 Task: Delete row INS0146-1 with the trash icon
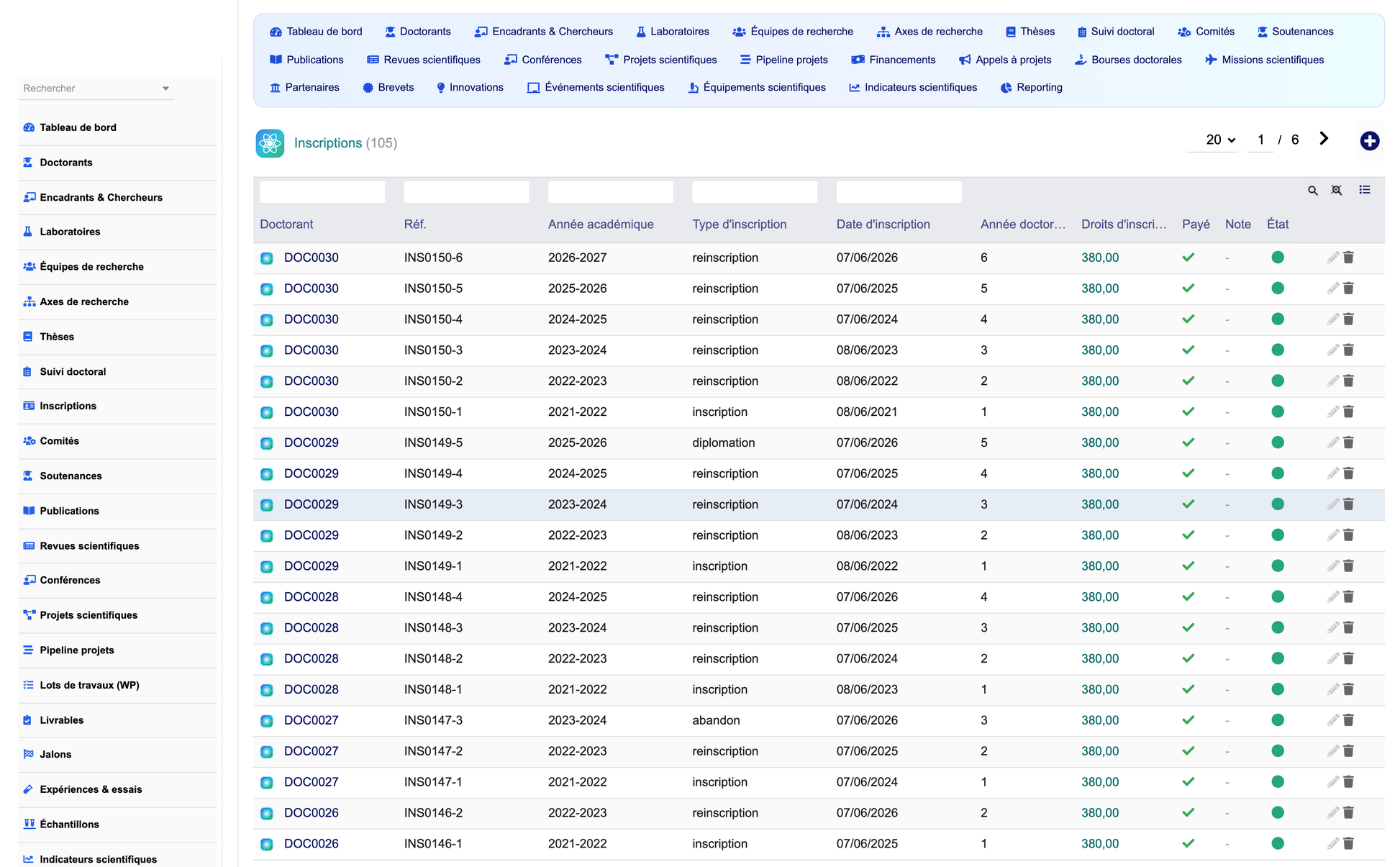[x=1348, y=844]
